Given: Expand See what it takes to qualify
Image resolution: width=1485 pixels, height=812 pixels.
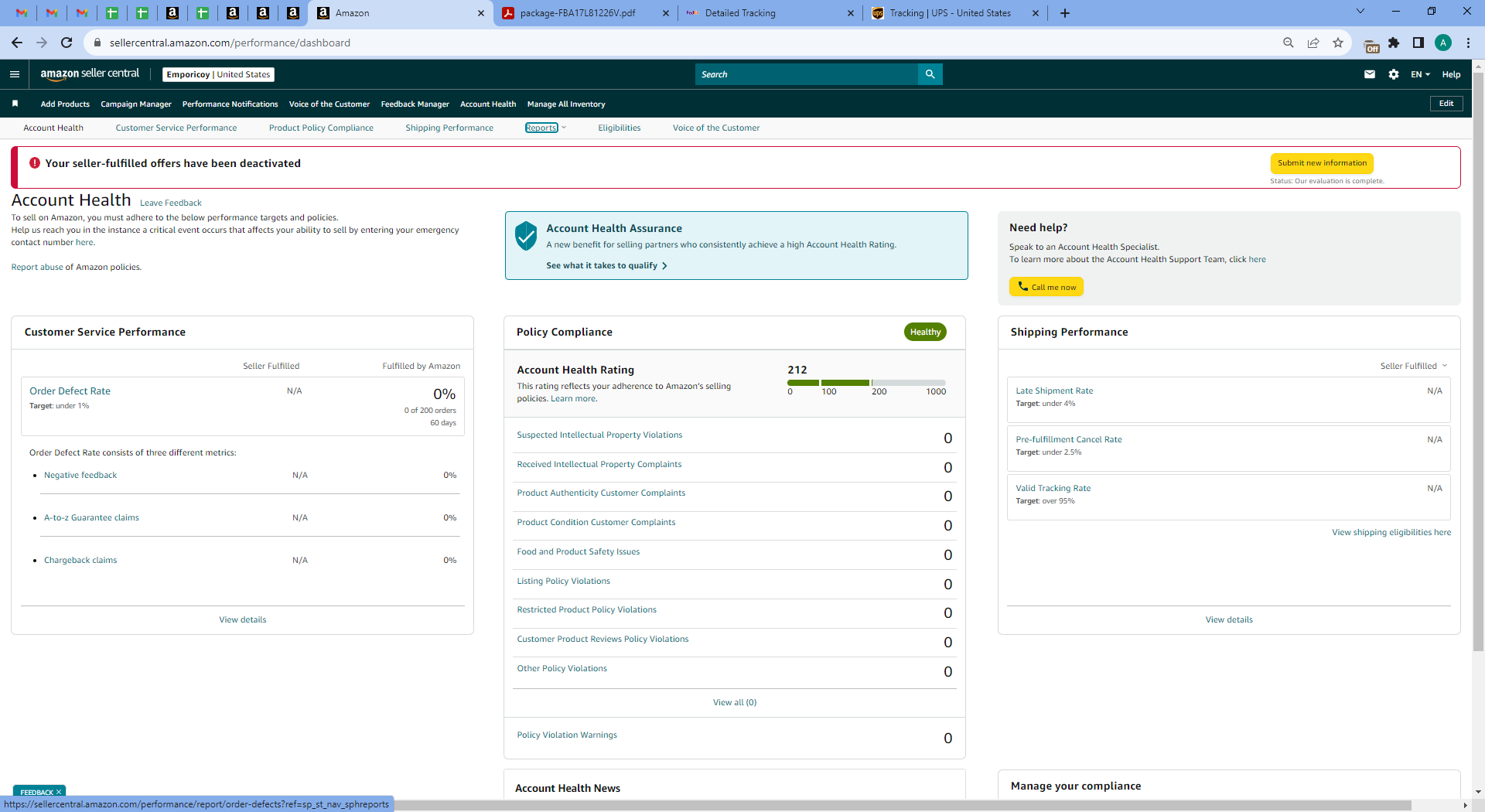Looking at the screenshot, I should [606, 265].
